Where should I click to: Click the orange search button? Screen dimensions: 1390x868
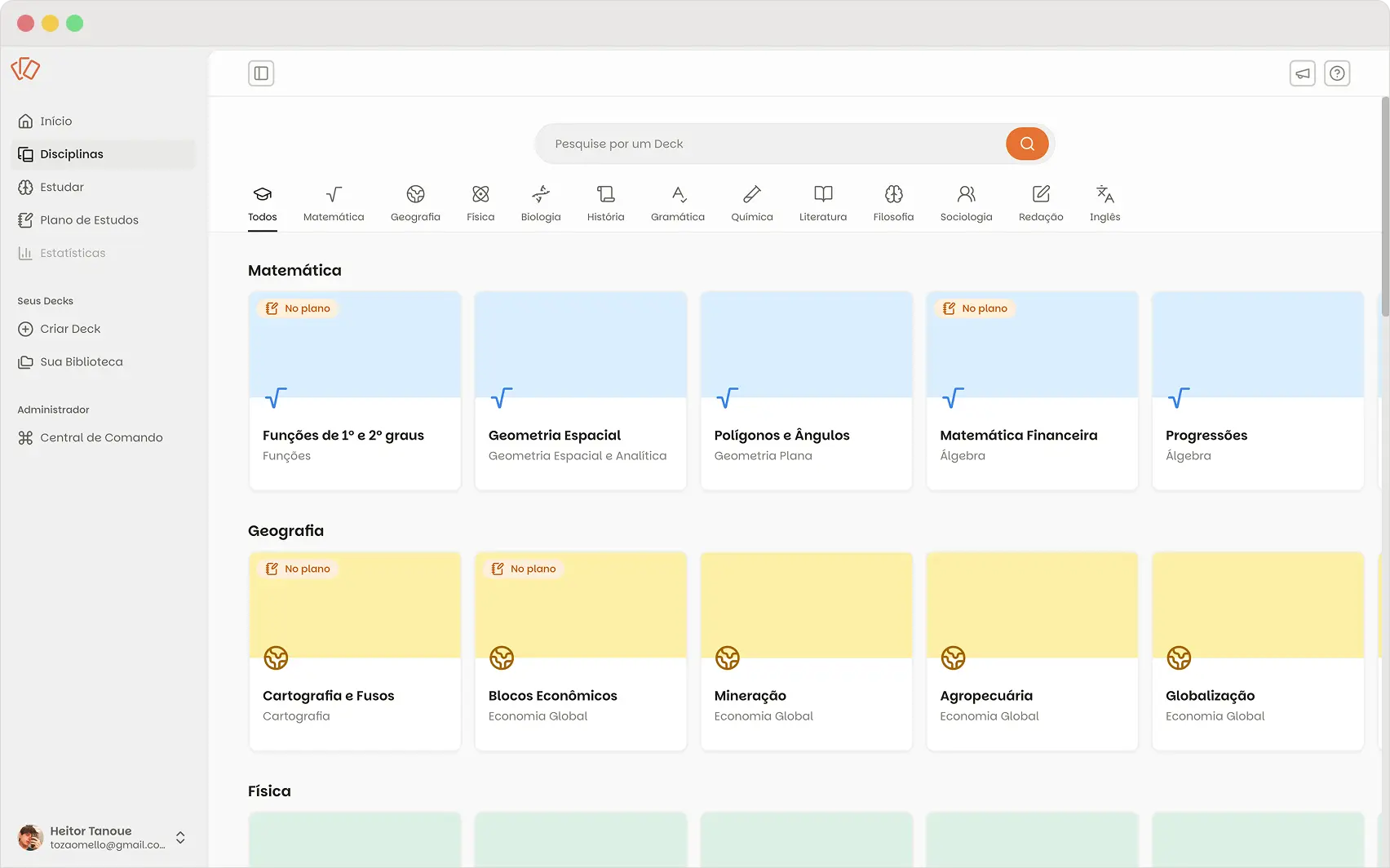tap(1027, 144)
